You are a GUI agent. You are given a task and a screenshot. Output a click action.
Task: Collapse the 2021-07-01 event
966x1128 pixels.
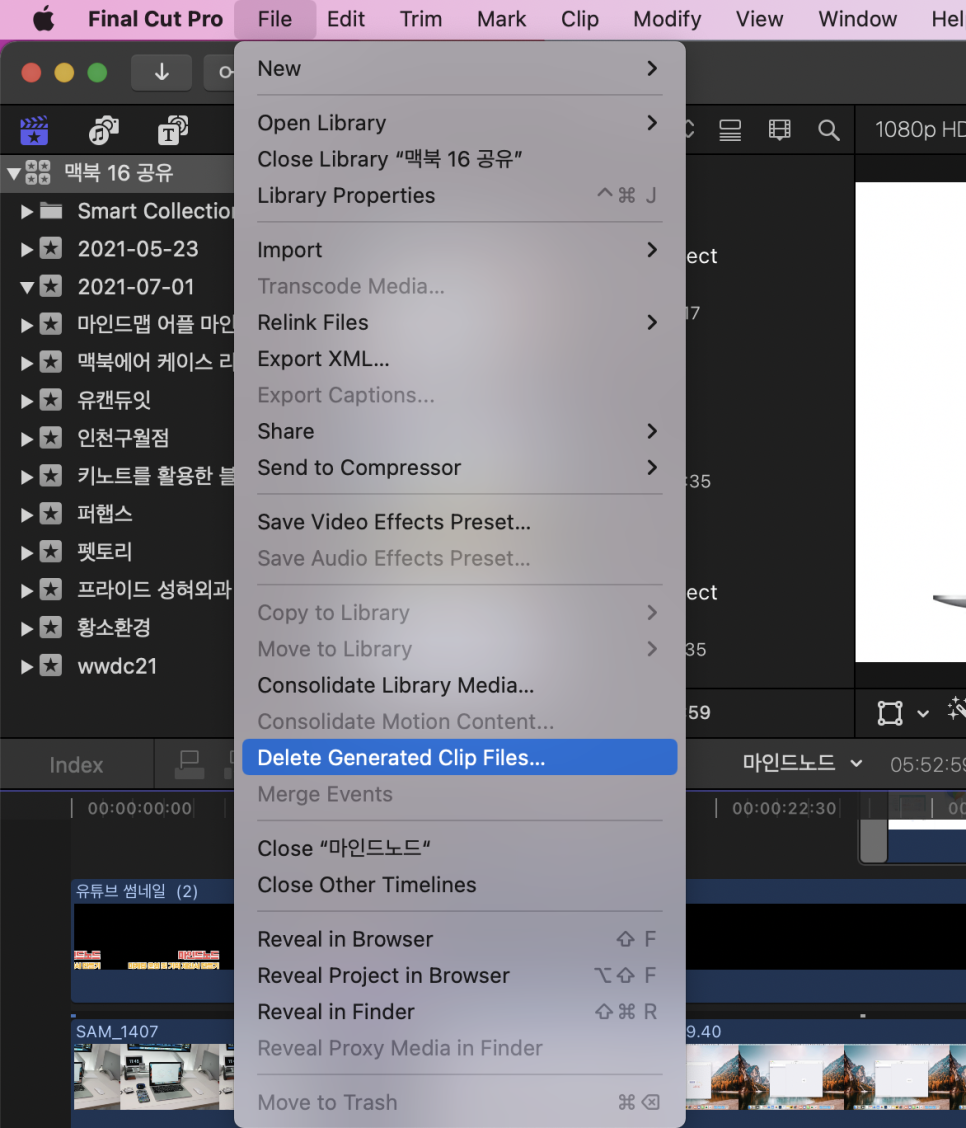coord(27,288)
